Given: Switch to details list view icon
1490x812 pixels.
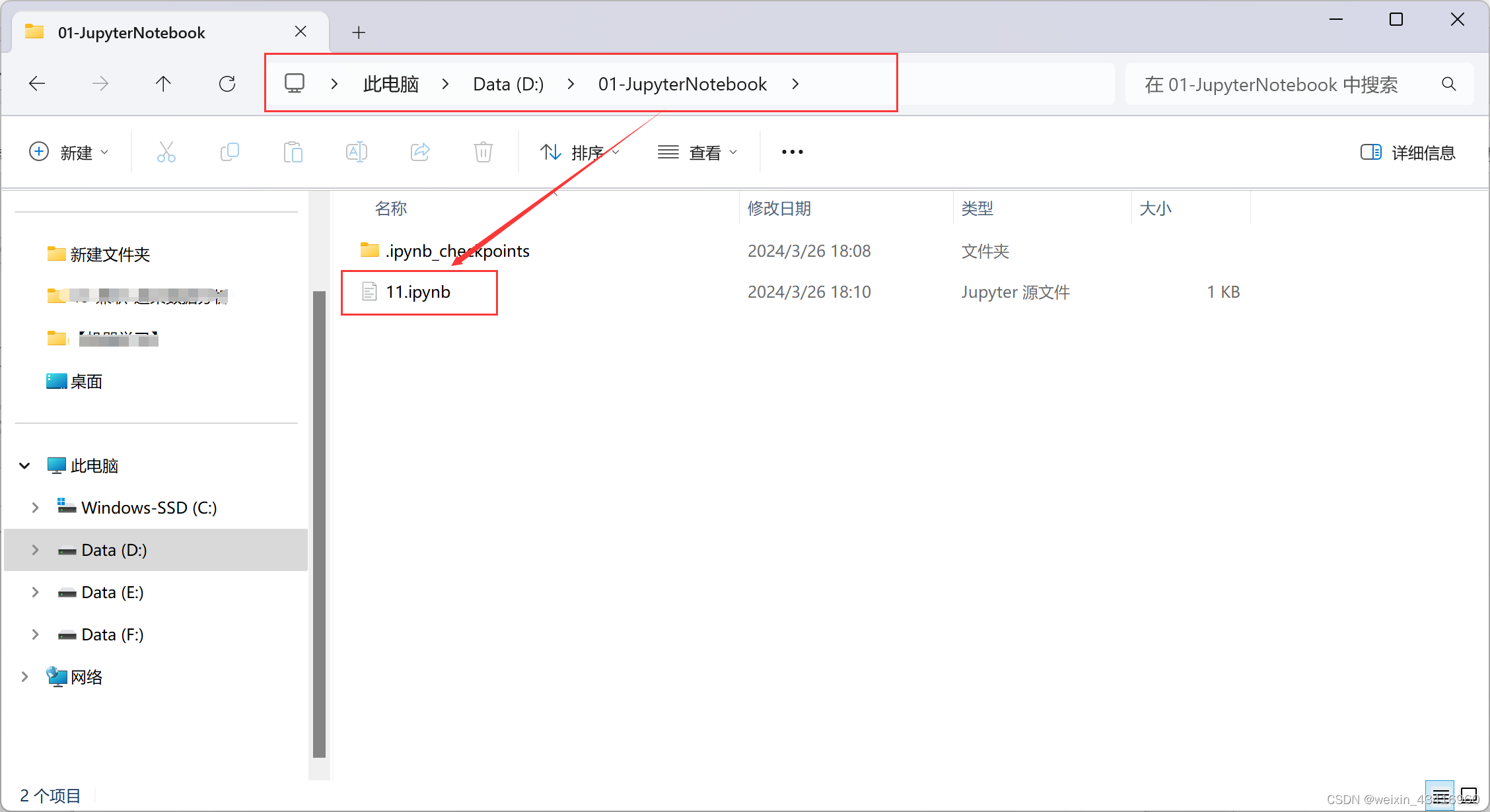Looking at the screenshot, I should tap(1440, 795).
